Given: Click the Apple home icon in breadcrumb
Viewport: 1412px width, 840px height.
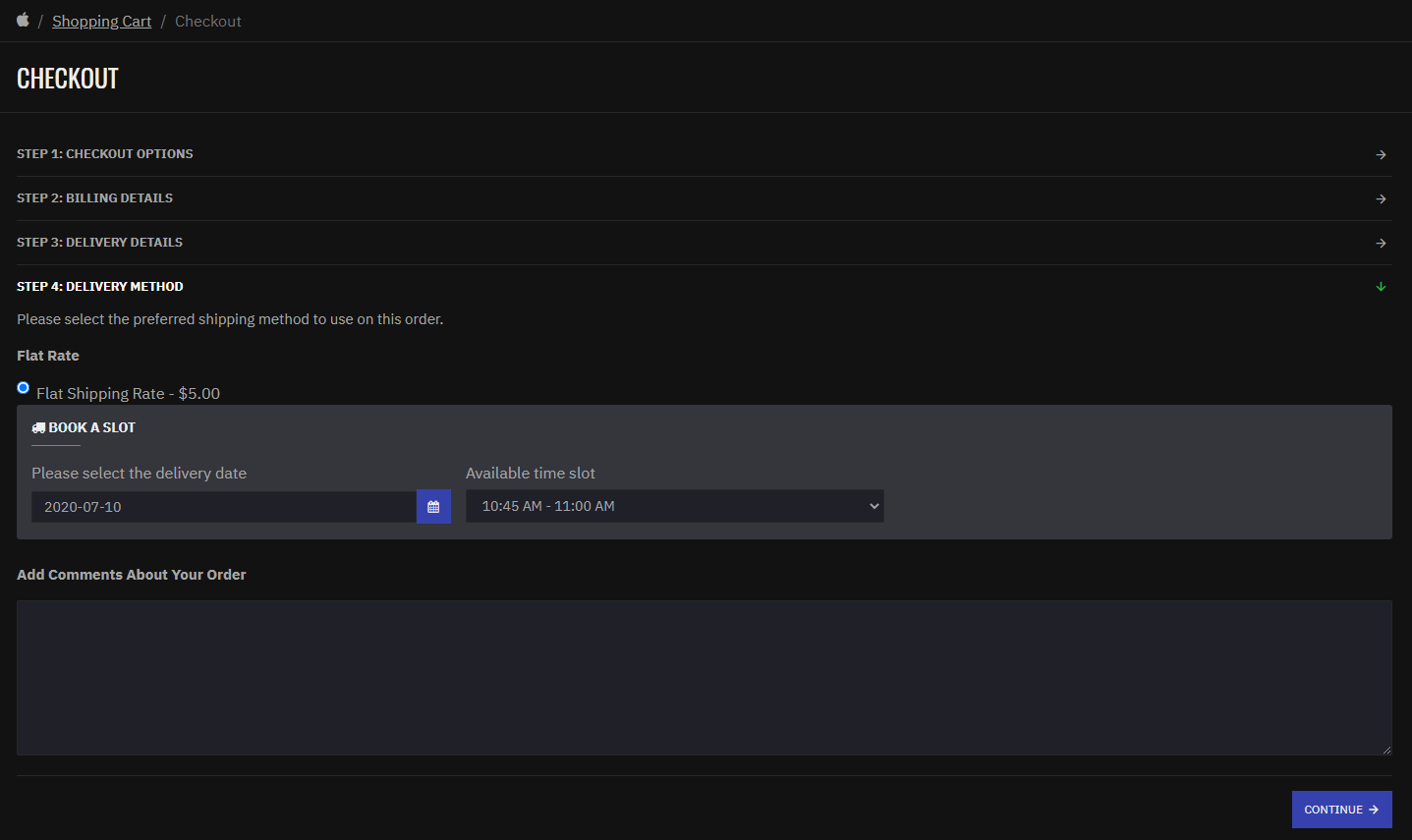Looking at the screenshot, I should coord(23,20).
